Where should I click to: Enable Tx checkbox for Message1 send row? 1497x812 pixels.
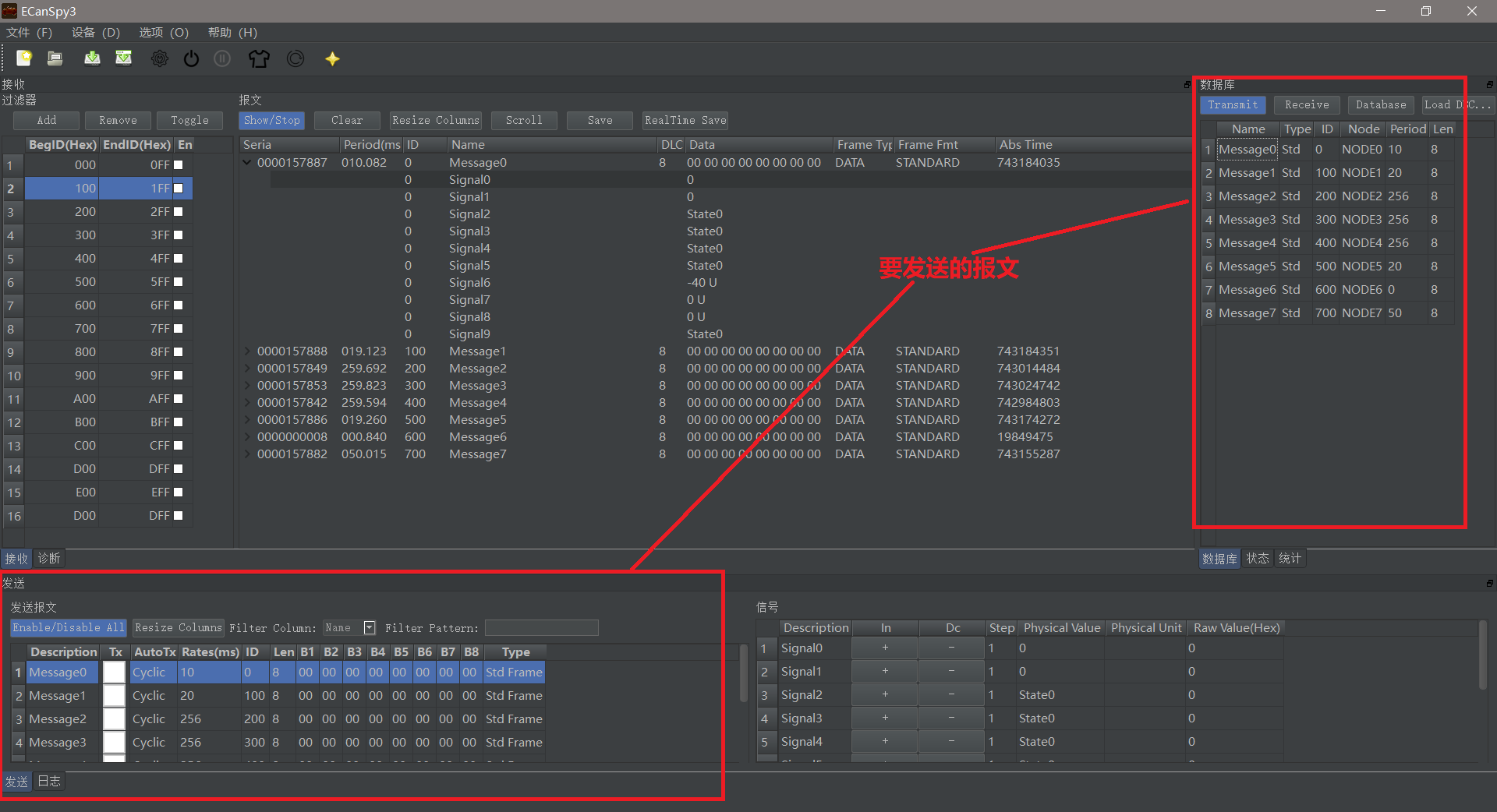pyautogui.click(x=115, y=695)
